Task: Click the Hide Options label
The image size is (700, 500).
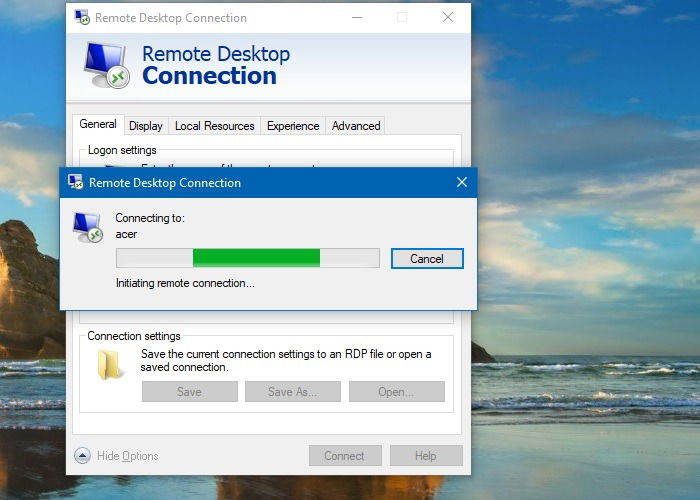Action: 128,456
